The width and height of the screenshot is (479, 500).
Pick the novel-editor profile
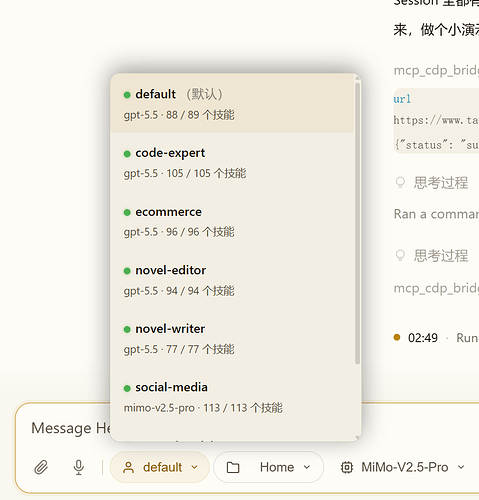232,280
